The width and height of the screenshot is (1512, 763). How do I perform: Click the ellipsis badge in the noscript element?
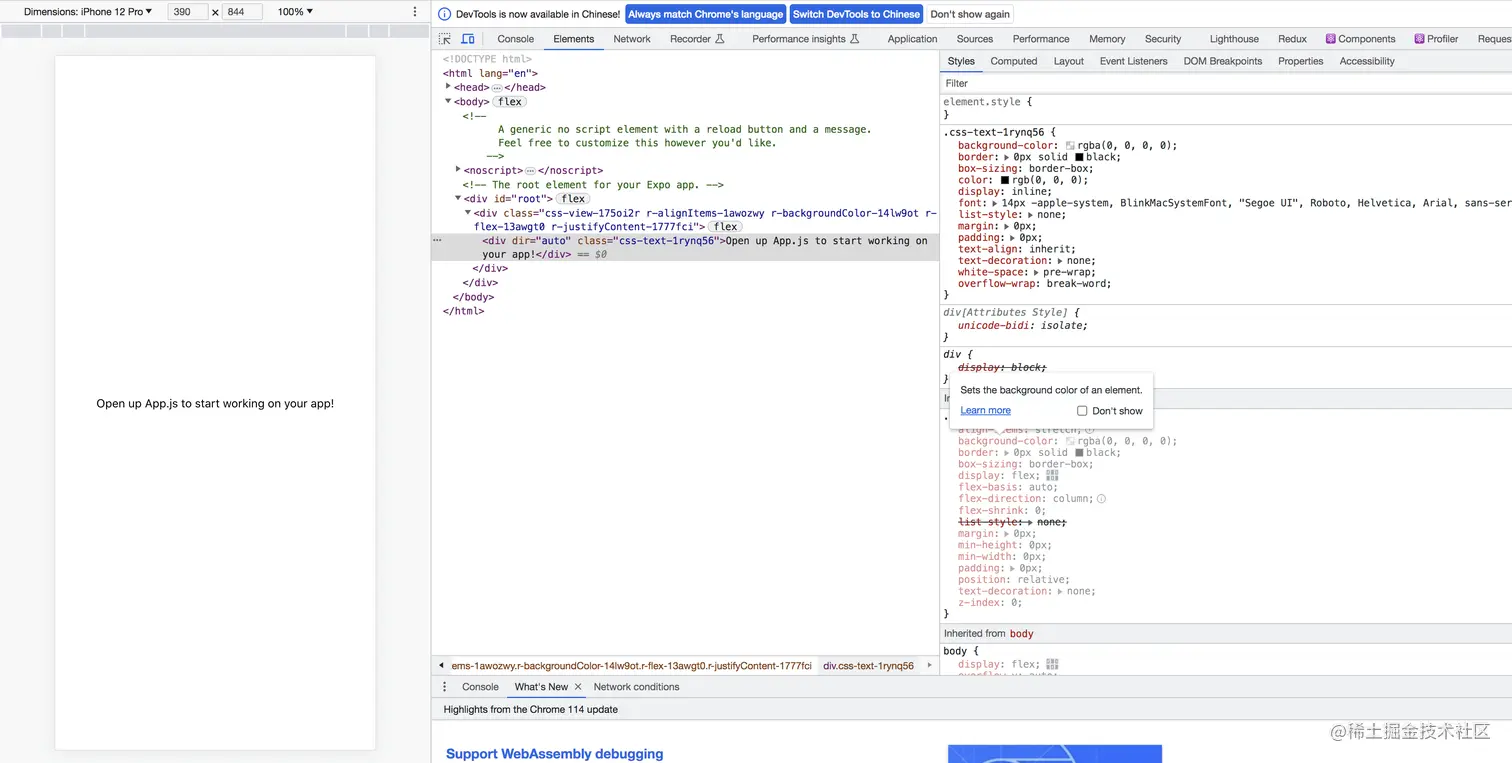click(x=530, y=171)
